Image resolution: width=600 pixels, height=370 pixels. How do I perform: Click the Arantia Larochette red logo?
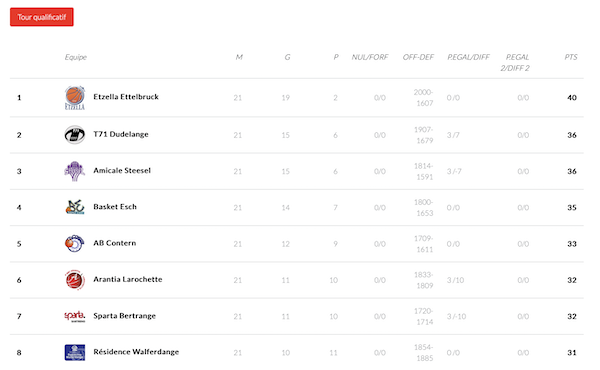click(75, 280)
